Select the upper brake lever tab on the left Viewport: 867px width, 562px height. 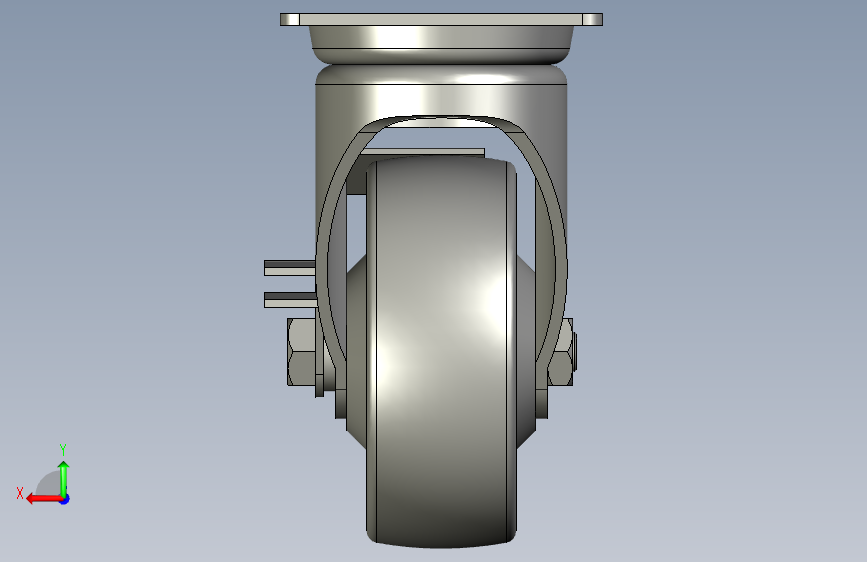pos(290,268)
